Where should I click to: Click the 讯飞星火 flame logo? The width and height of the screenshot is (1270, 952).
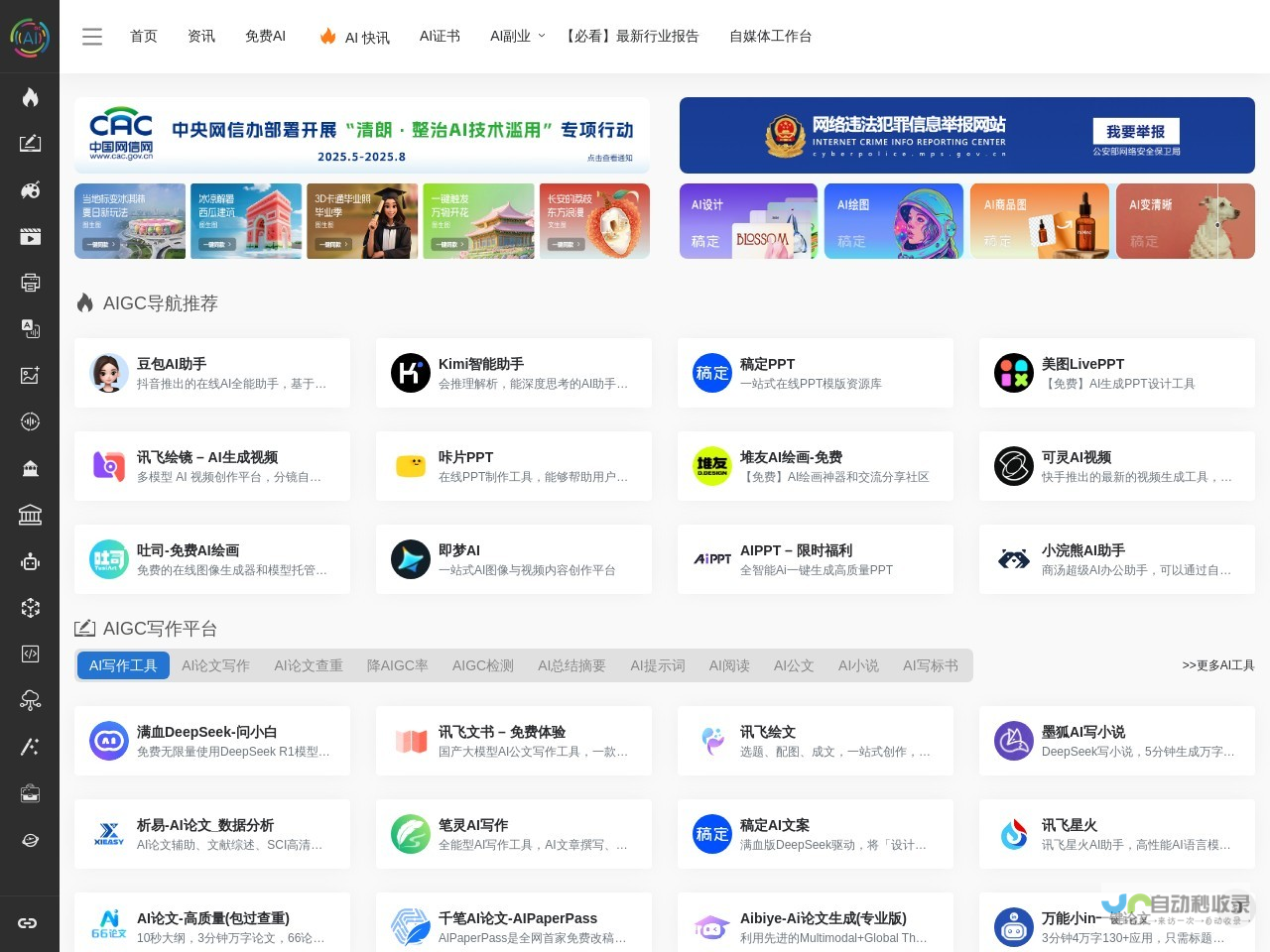tap(1014, 834)
